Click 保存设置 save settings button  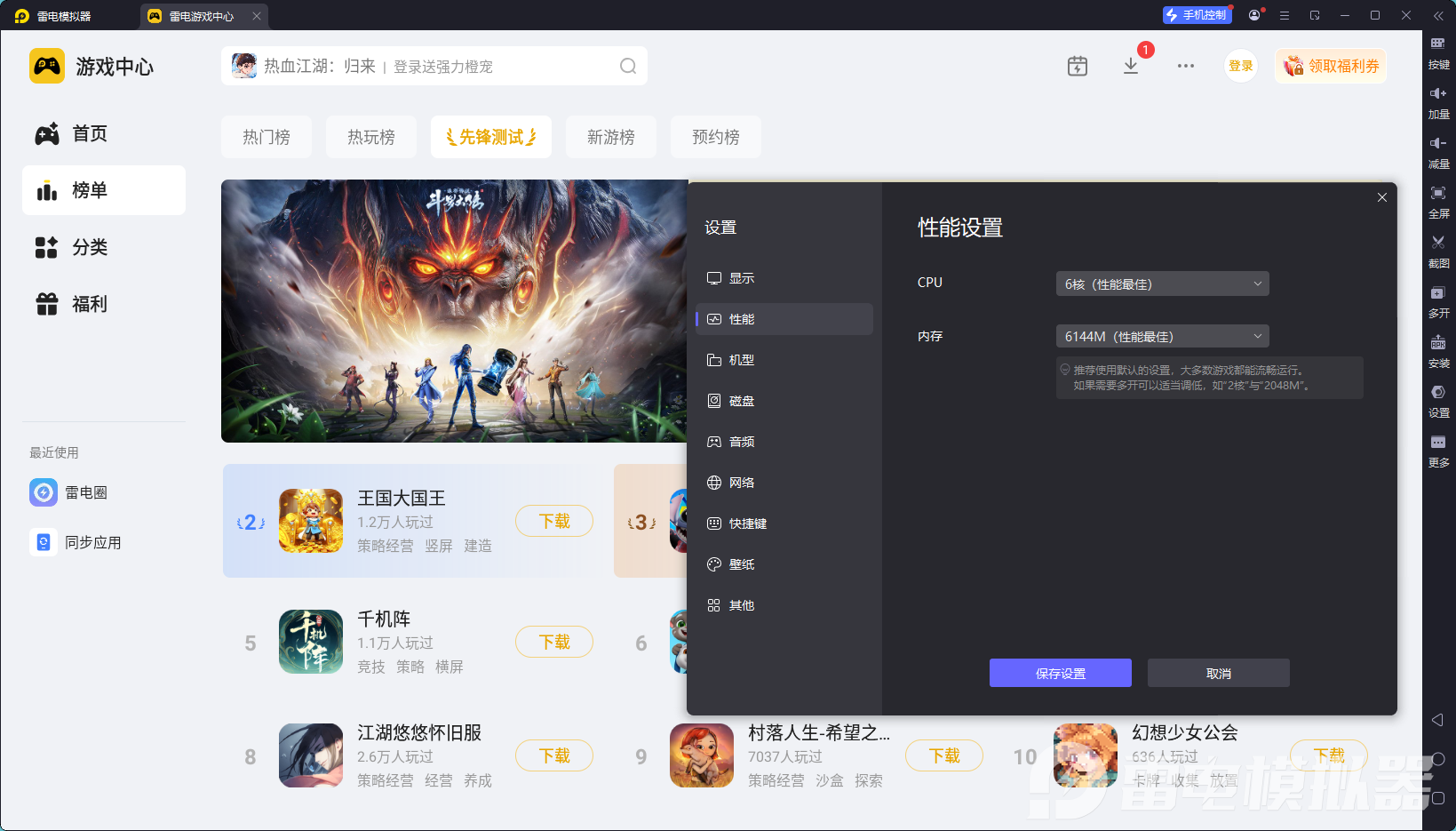(1061, 673)
